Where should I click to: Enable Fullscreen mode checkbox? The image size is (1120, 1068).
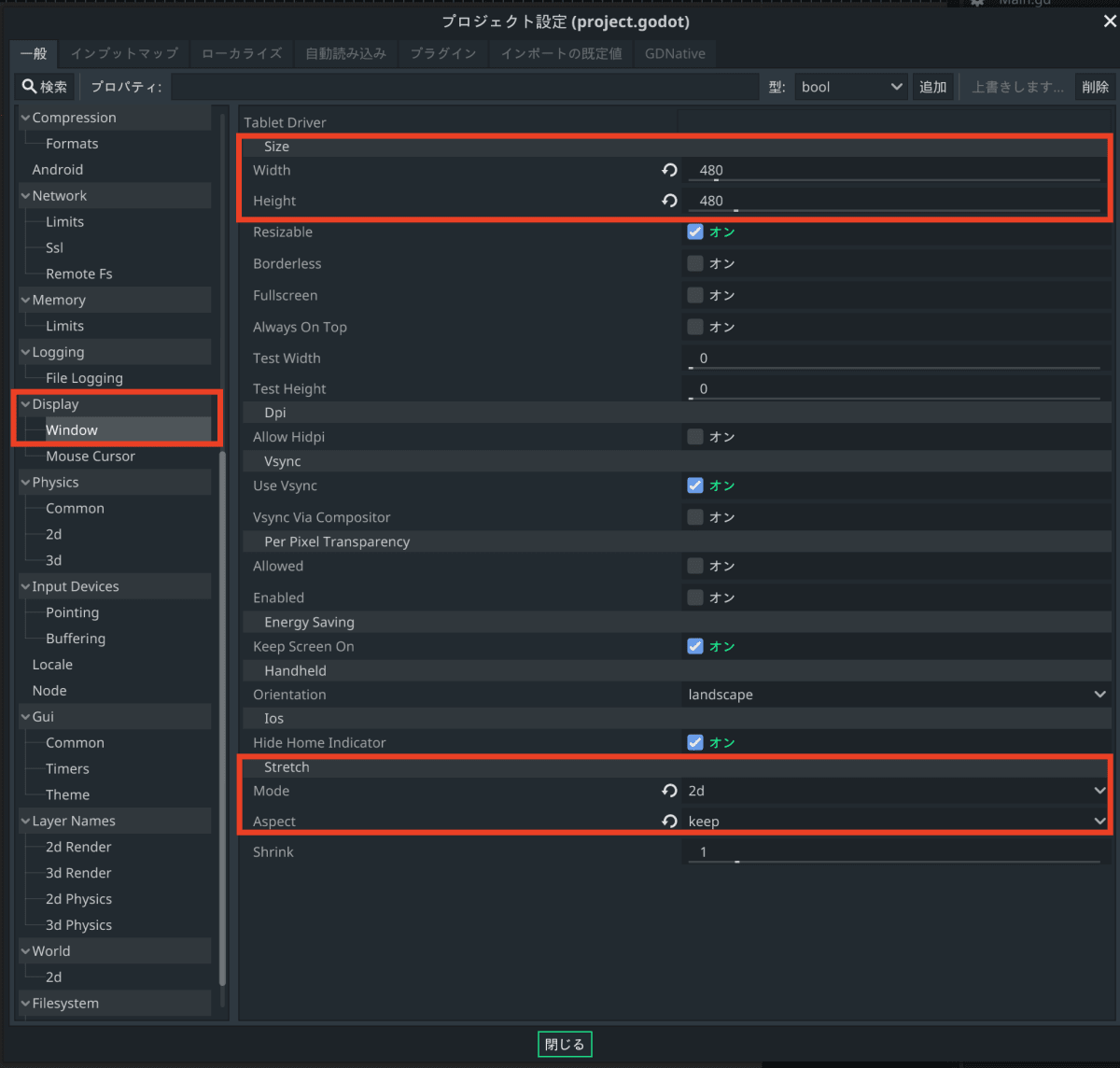[695, 295]
